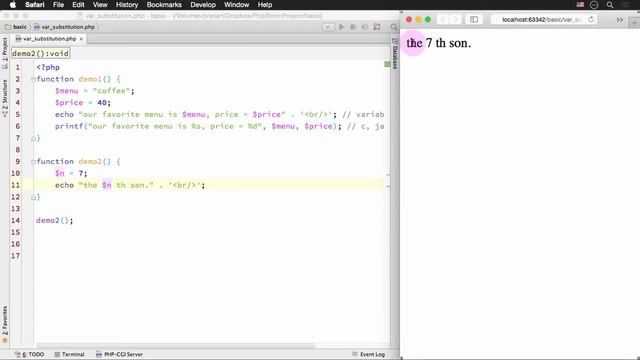Image resolution: width=640 pixels, height=360 pixels.
Task: Show more Safari toolbar items chevron
Action: [620, 20]
